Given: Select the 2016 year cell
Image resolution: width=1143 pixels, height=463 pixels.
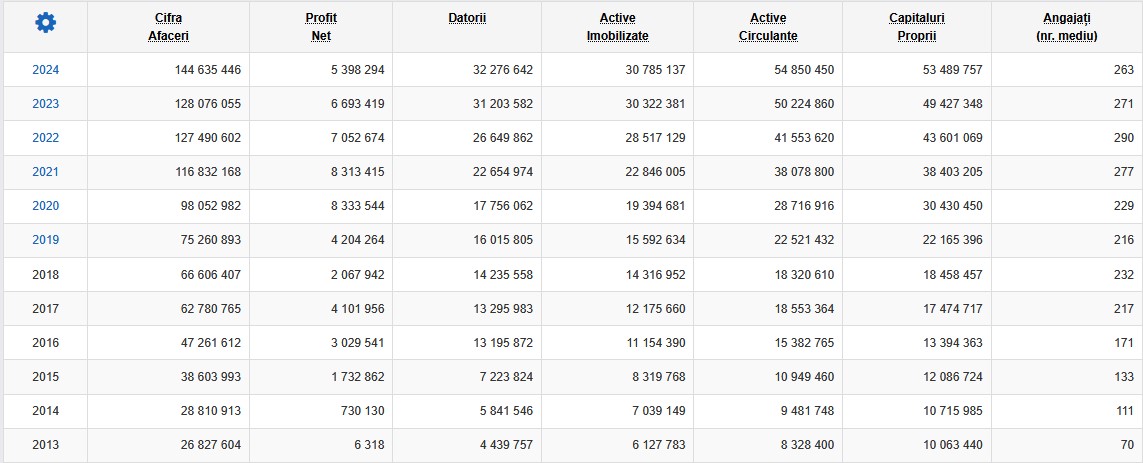Looking at the screenshot, I should [x=45, y=343].
